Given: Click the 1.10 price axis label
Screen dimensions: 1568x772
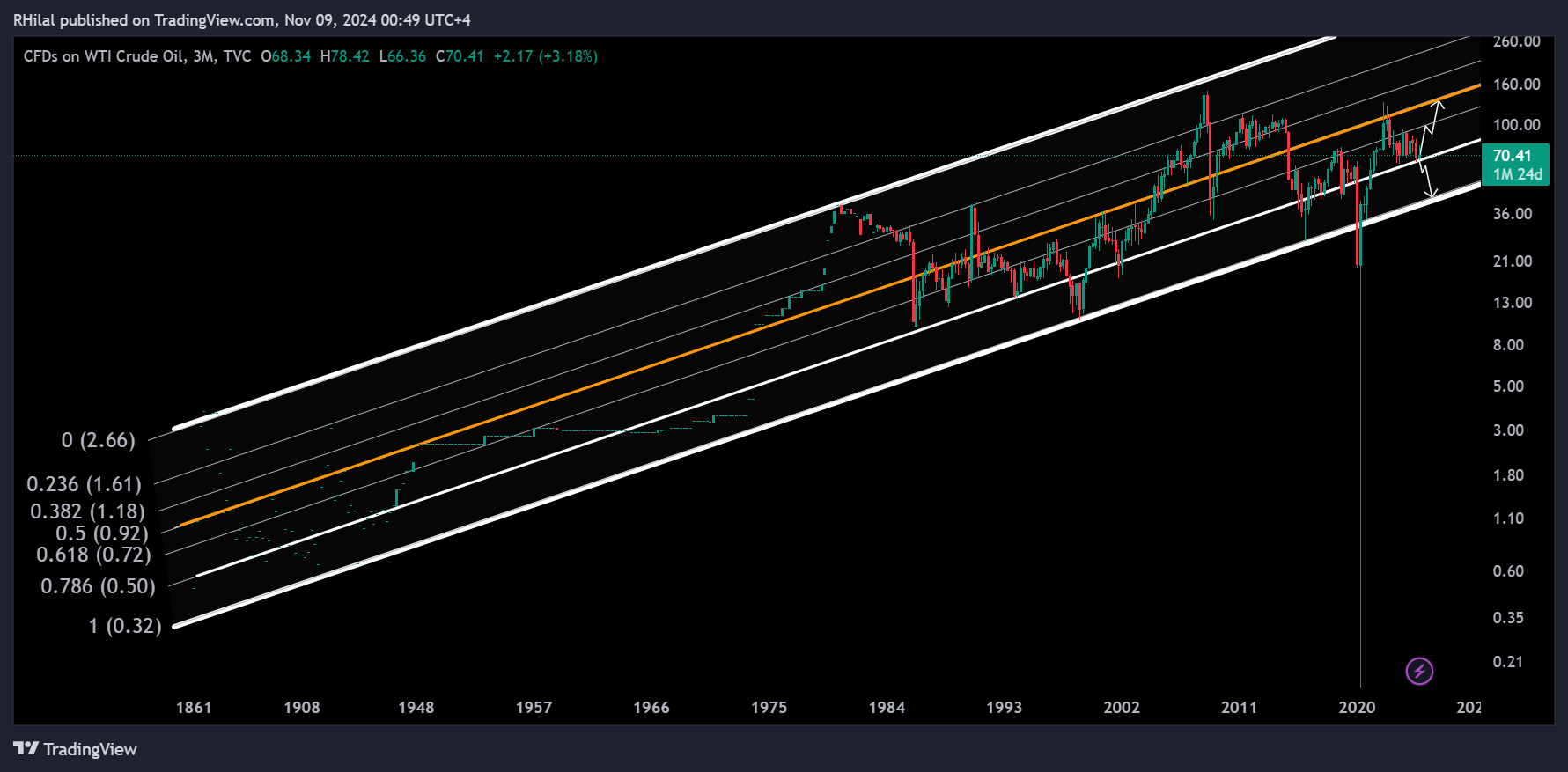Looking at the screenshot, I should 1508,518.
